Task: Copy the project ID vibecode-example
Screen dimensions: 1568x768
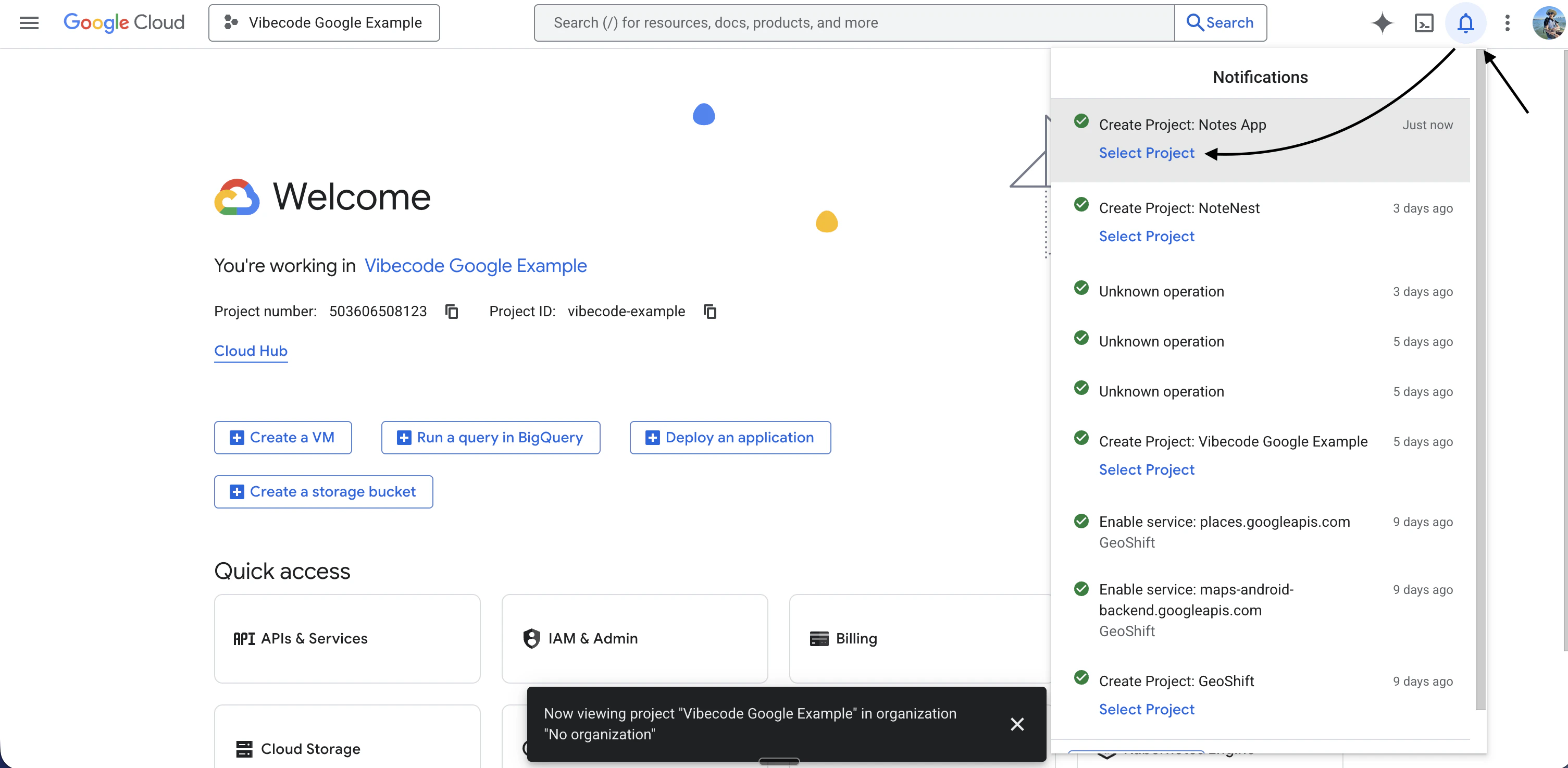Action: click(x=710, y=311)
